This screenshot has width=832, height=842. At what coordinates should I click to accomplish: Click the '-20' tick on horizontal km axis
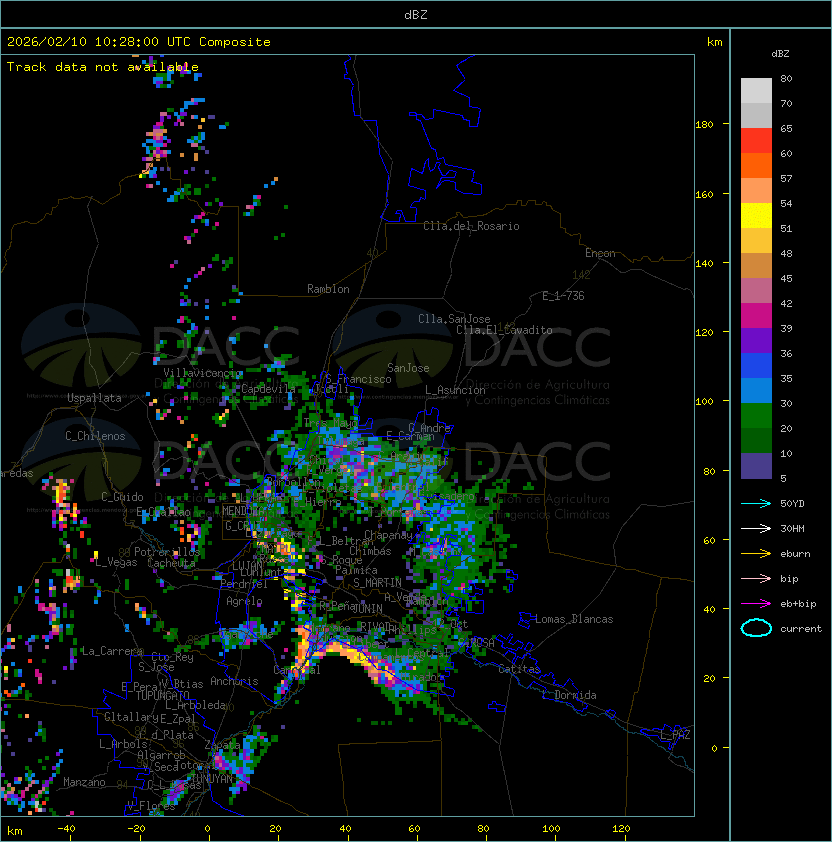pyautogui.click(x=136, y=829)
